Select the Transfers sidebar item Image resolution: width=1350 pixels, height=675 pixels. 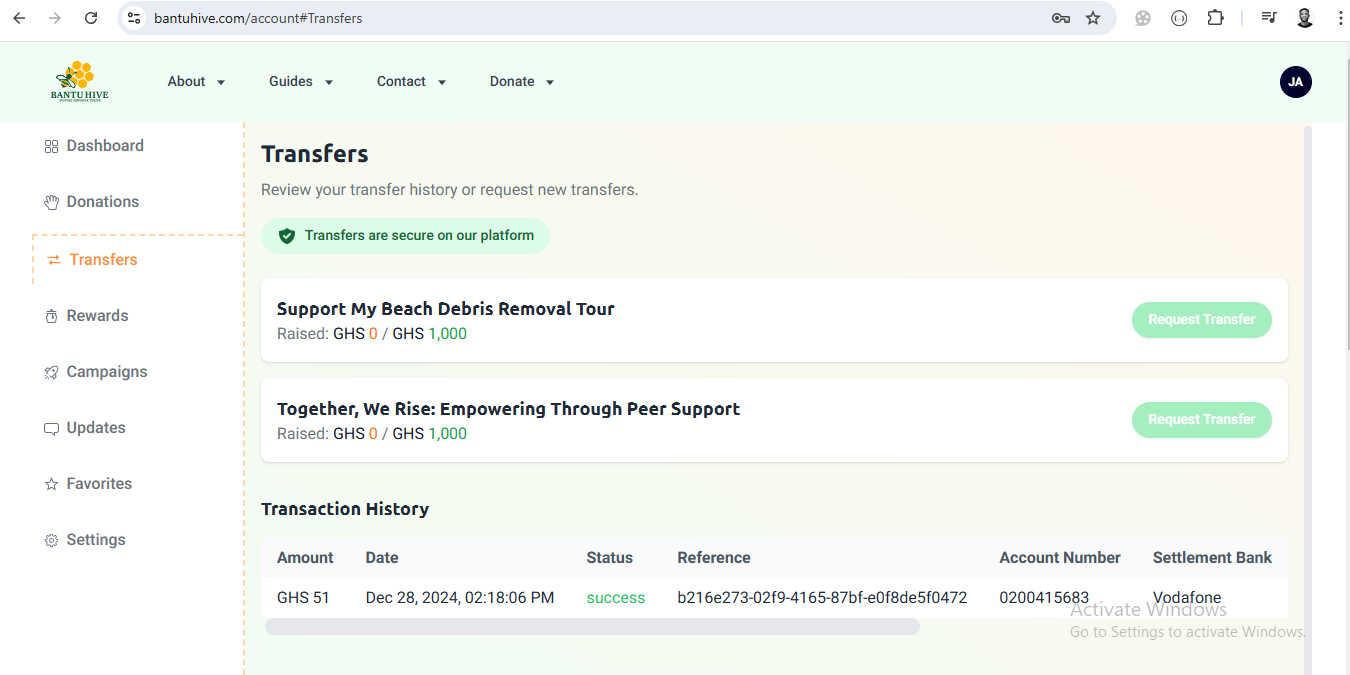point(102,260)
